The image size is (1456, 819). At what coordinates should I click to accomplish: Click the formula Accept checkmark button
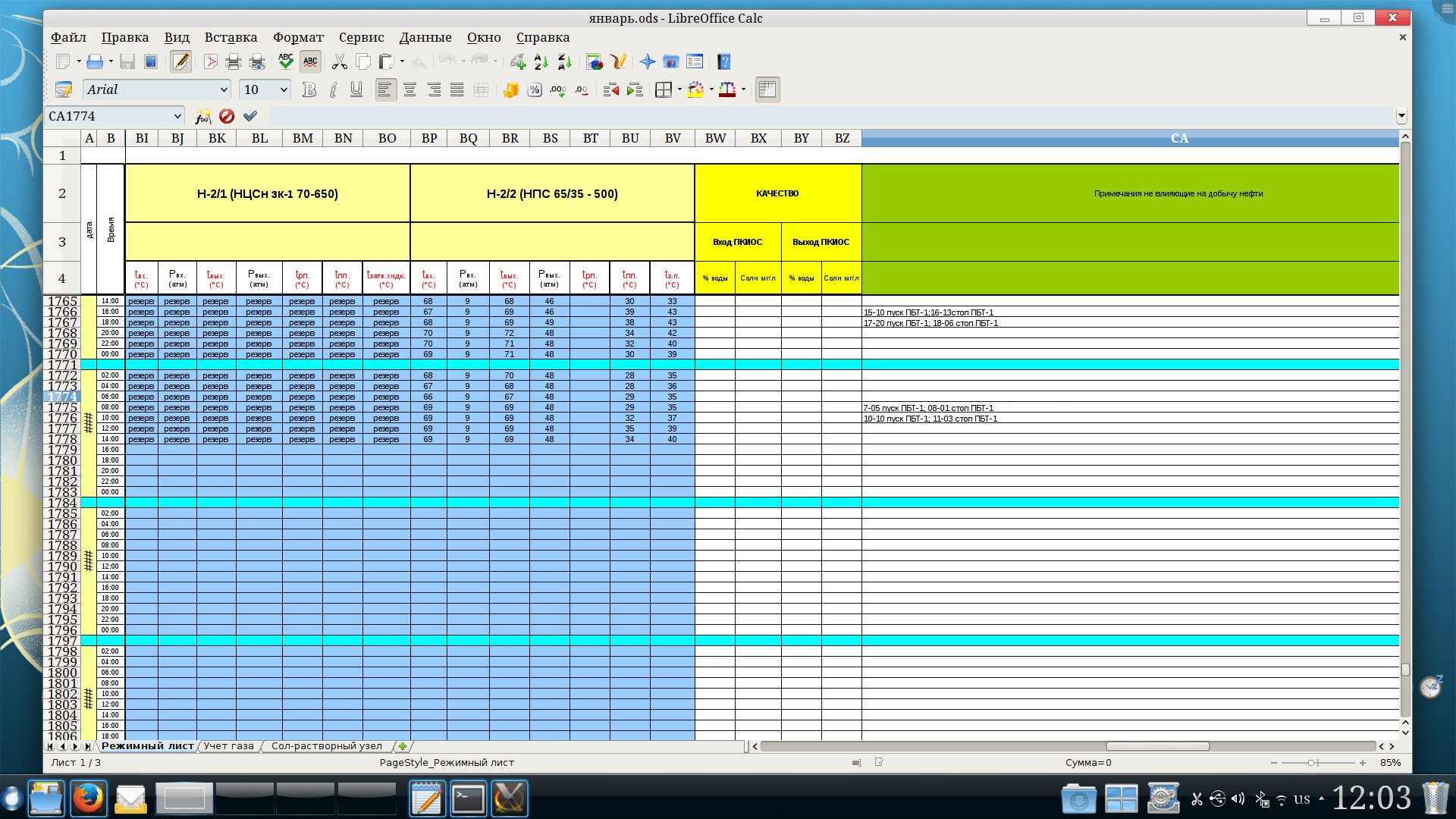(x=250, y=117)
